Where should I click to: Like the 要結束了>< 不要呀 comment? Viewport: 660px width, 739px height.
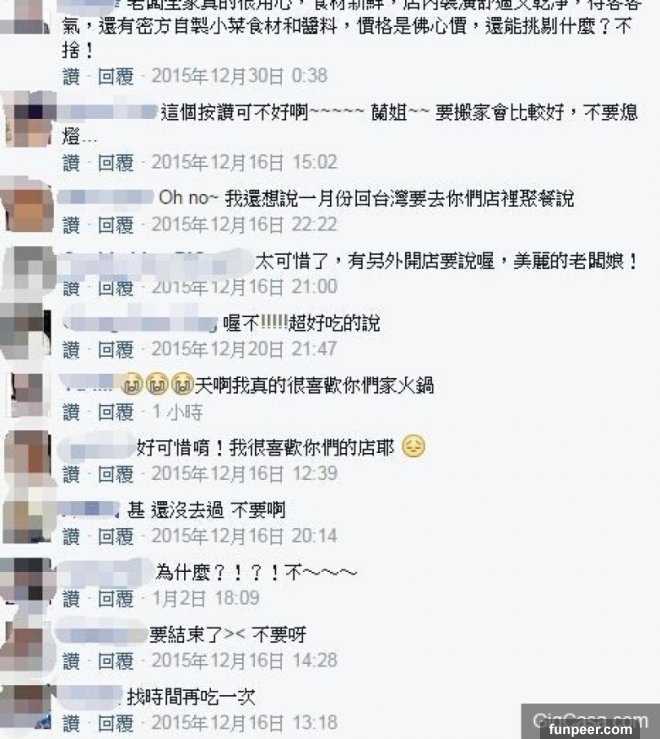click(x=71, y=660)
